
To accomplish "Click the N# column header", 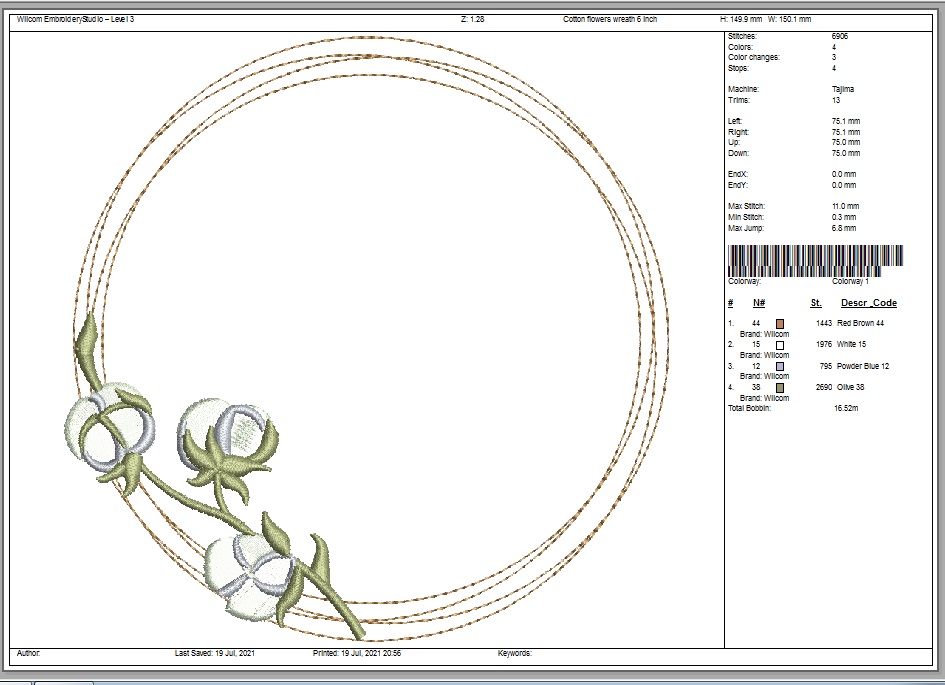I will [758, 303].
